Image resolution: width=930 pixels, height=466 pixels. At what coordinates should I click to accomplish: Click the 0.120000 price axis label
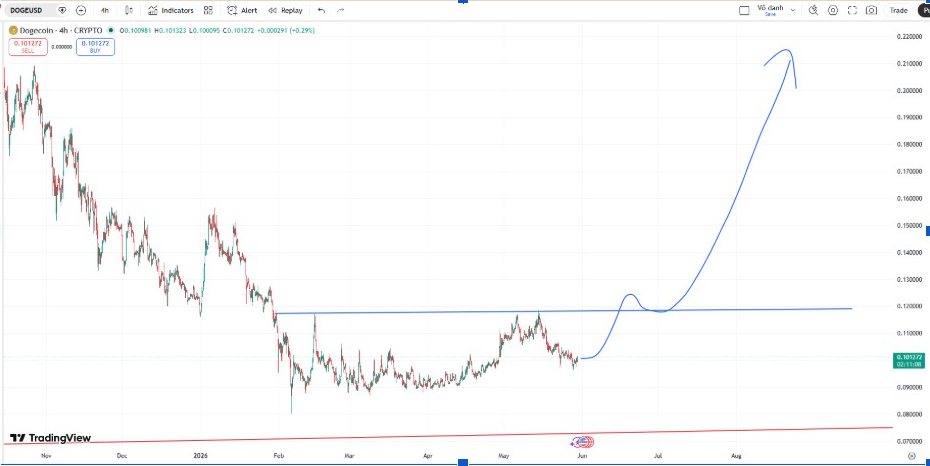(909, 307)
